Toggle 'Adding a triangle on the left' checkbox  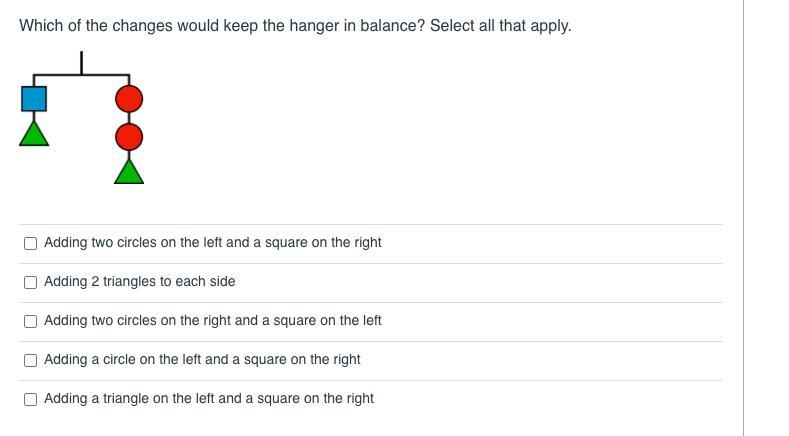click(30, 399)
